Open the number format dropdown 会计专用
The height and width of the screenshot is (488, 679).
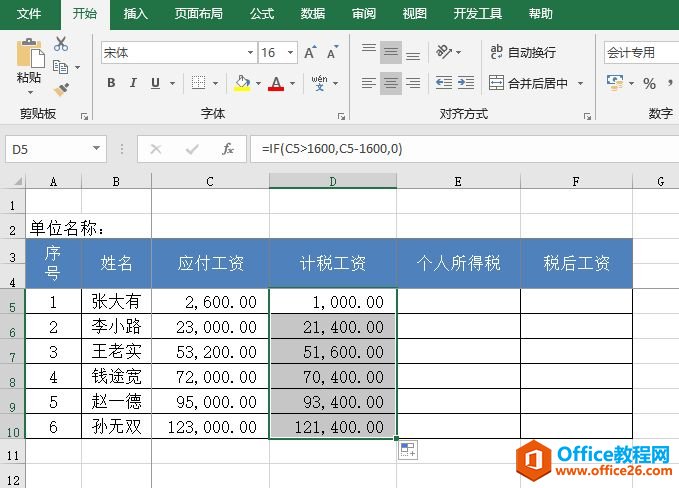click(x=640, y=52)
